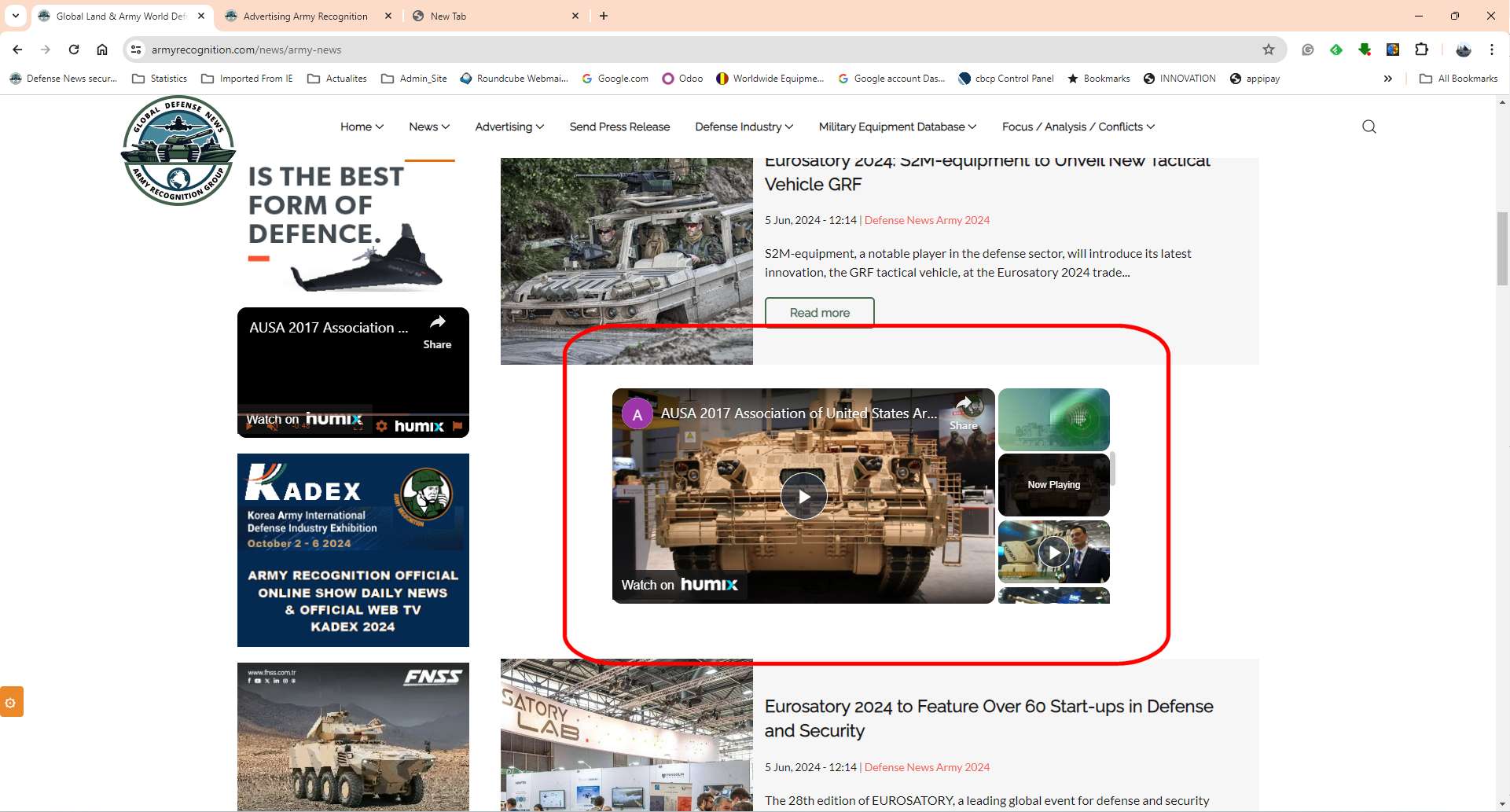
Task: Expand the Defense Industry dropdown
Action: [x=744, y=127]
